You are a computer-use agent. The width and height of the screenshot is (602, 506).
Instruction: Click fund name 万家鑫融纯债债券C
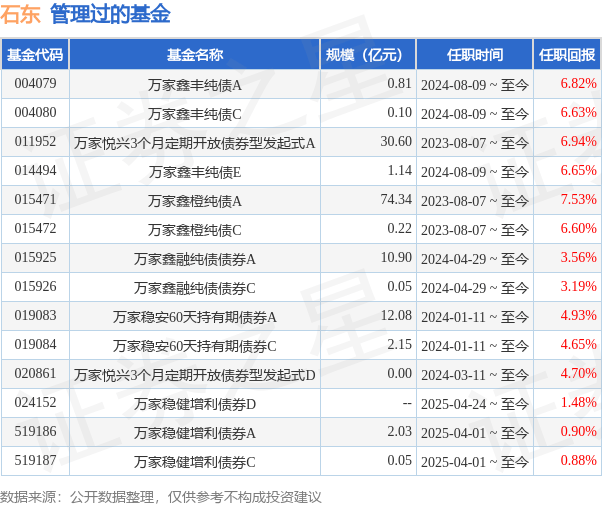click(x=195, y=288)
